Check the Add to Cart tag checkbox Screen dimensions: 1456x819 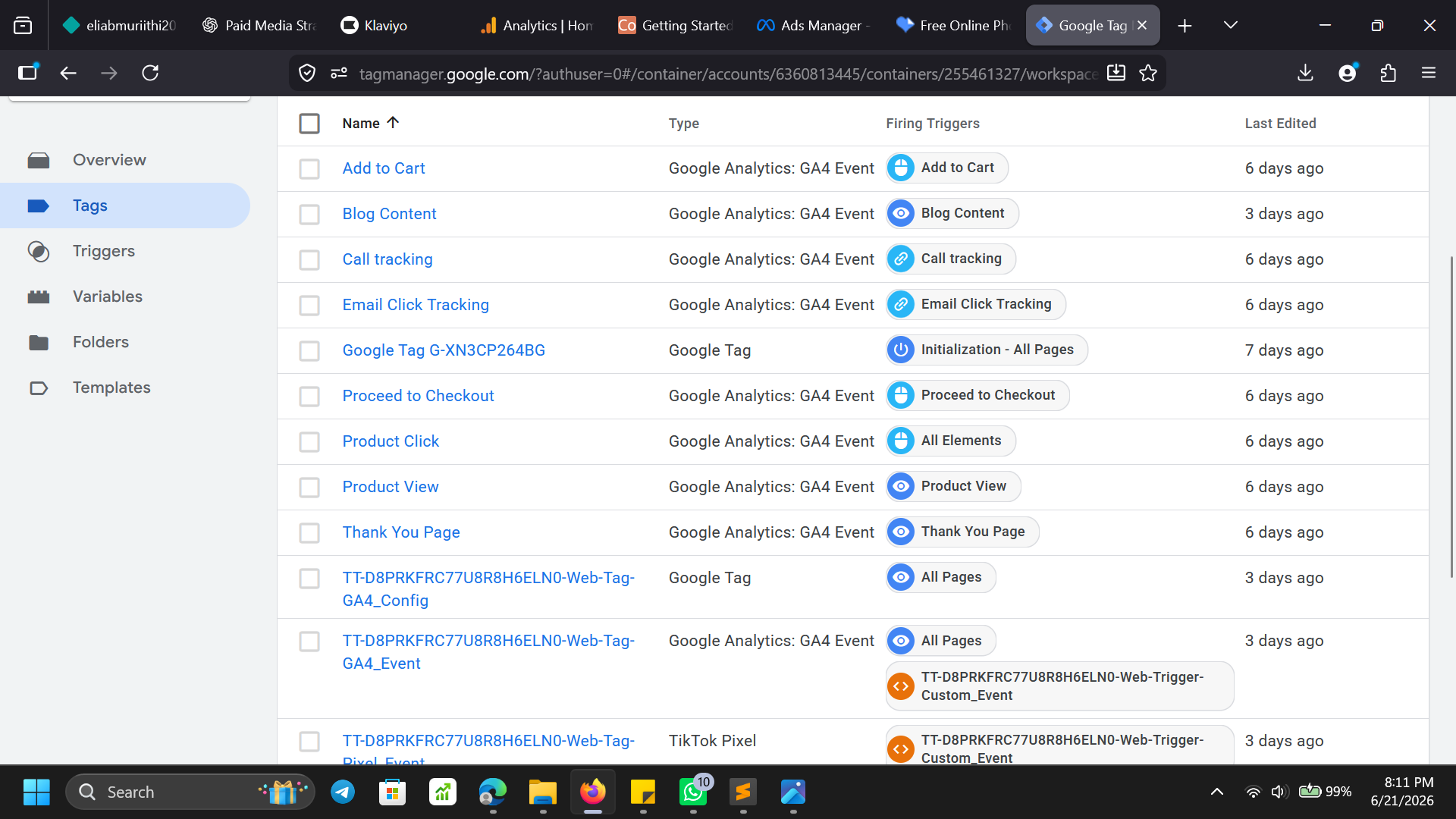pos(309,169)
